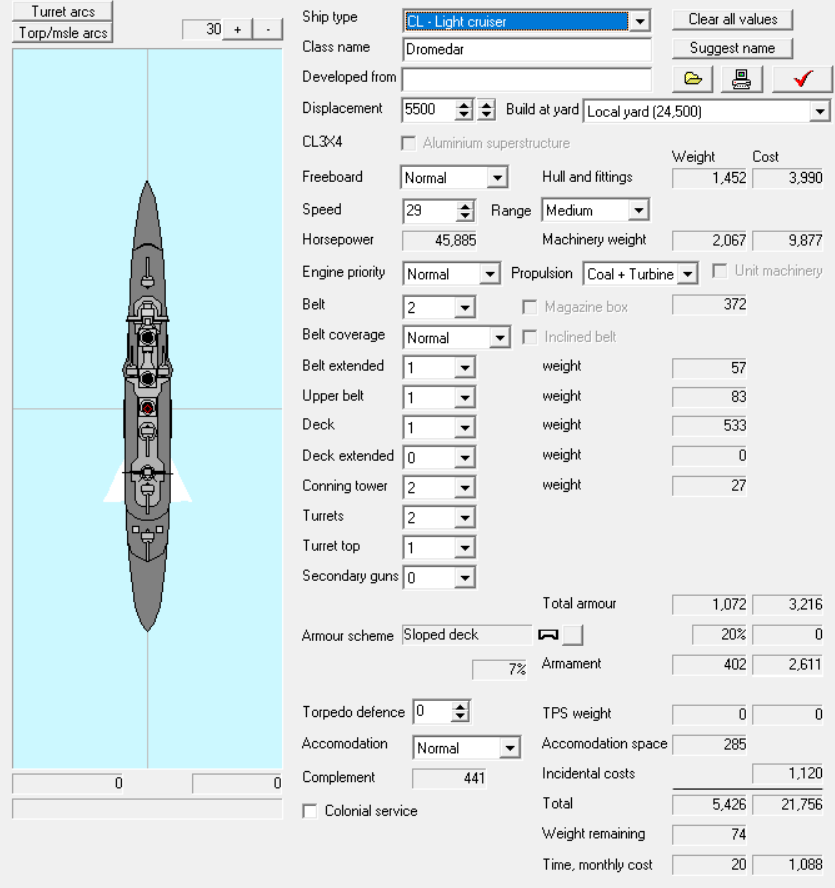
Task: Show Torp/msle arcs on the diagram
Action: pyautogui.click(x=62, y=33)
